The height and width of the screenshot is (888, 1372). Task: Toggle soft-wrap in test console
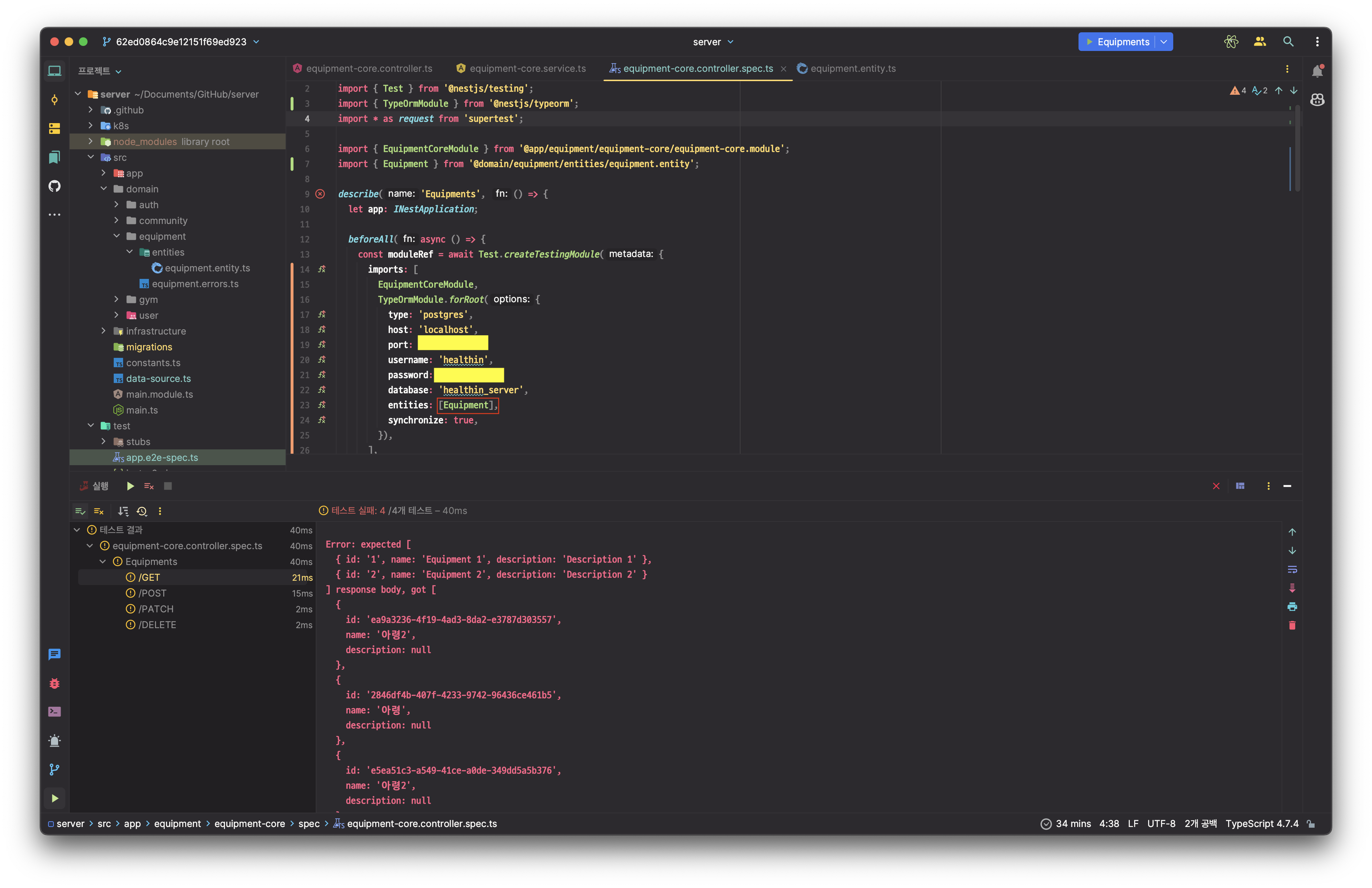click(1292, 569)
